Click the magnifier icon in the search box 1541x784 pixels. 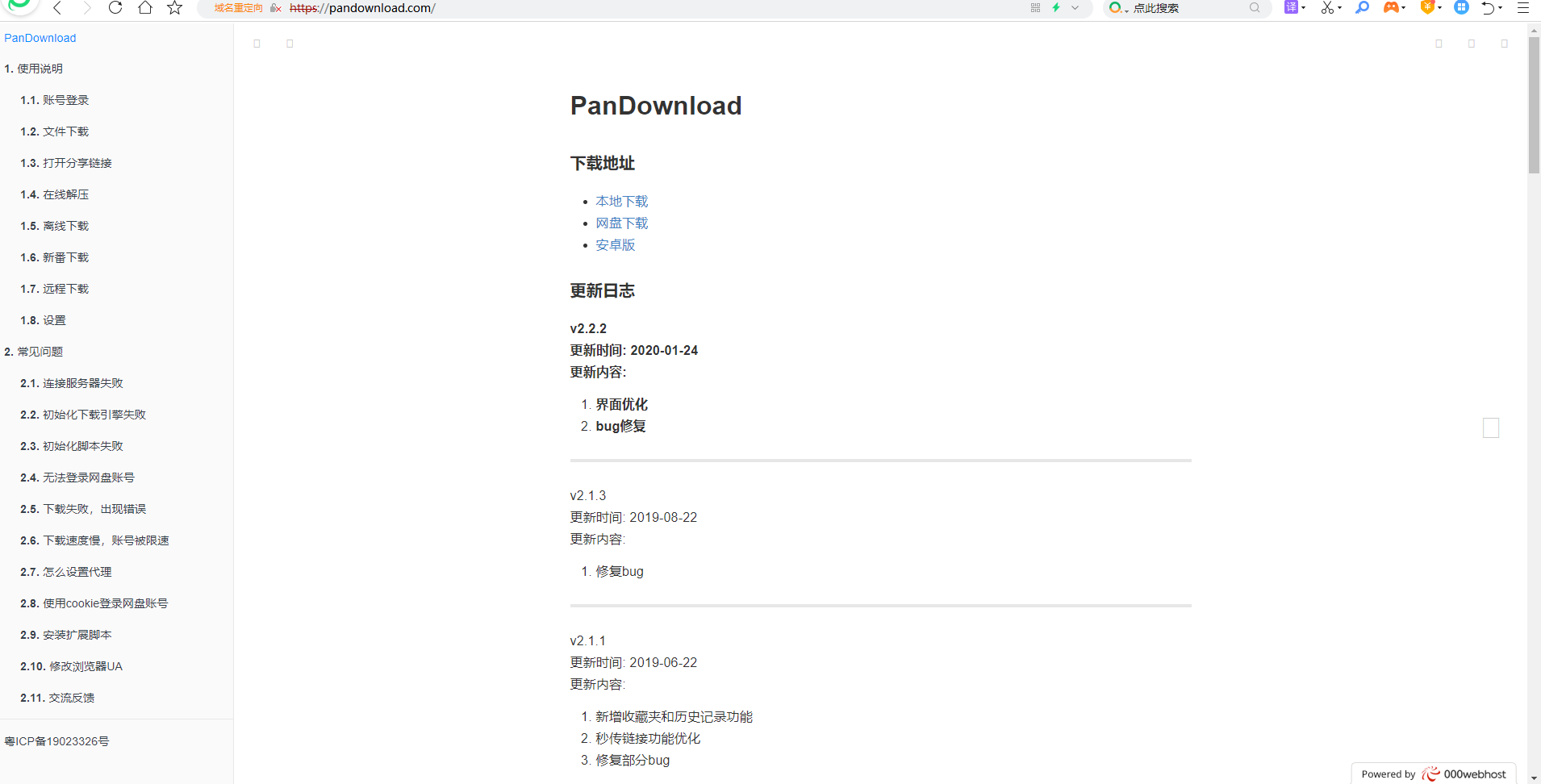1255,8
